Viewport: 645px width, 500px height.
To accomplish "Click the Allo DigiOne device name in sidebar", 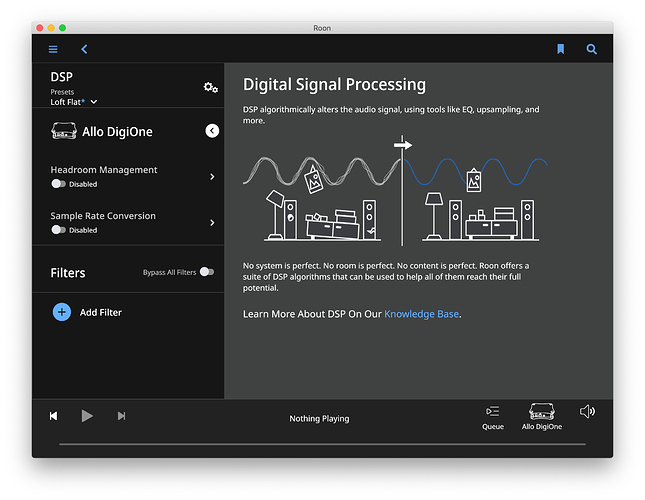I will (x=117, y=132).
